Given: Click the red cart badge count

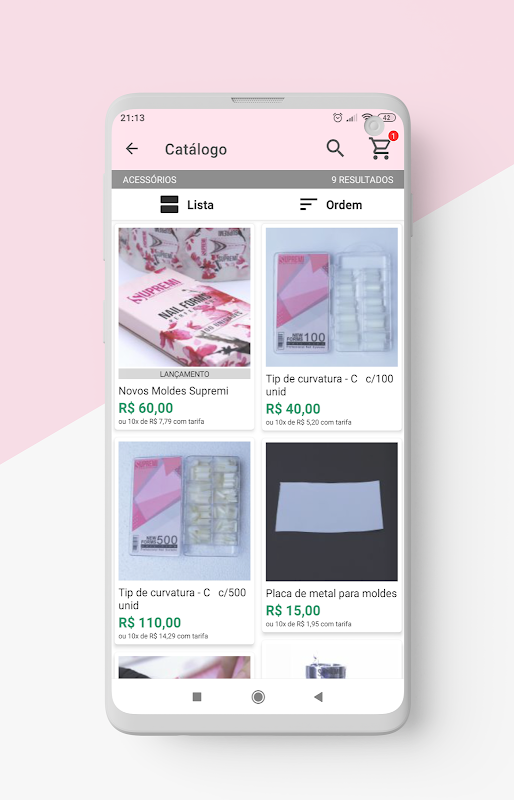Looking at the screenshot, I should [393, 136].
